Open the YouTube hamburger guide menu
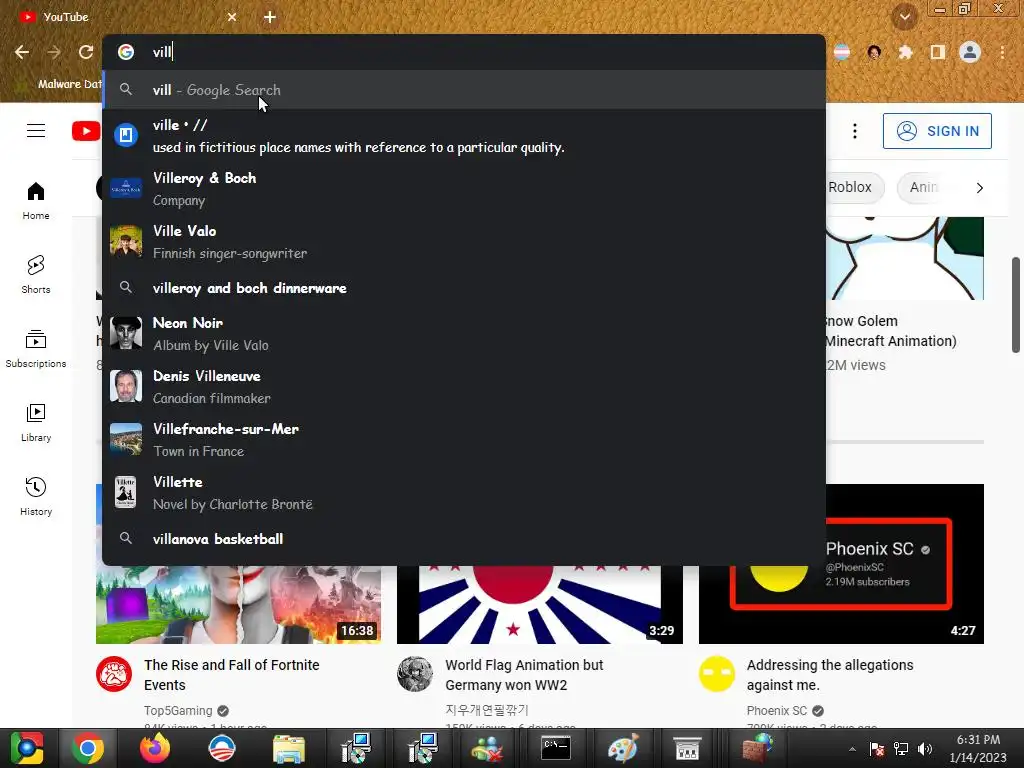Screen dimensions: 1024x768 36,131
